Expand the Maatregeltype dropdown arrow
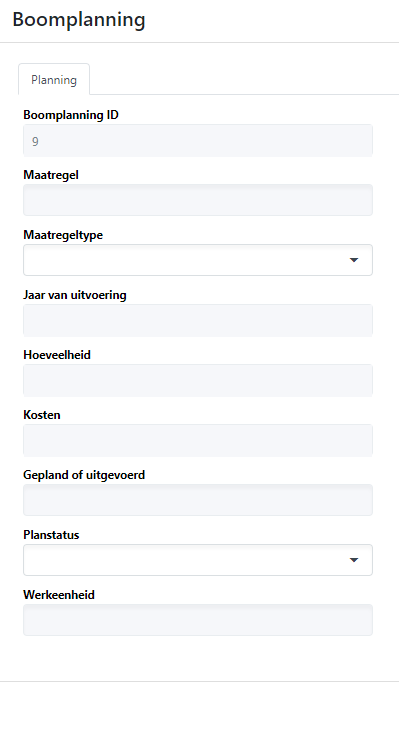The width and height of the screenshot is (399, 748). coord(354,260)
